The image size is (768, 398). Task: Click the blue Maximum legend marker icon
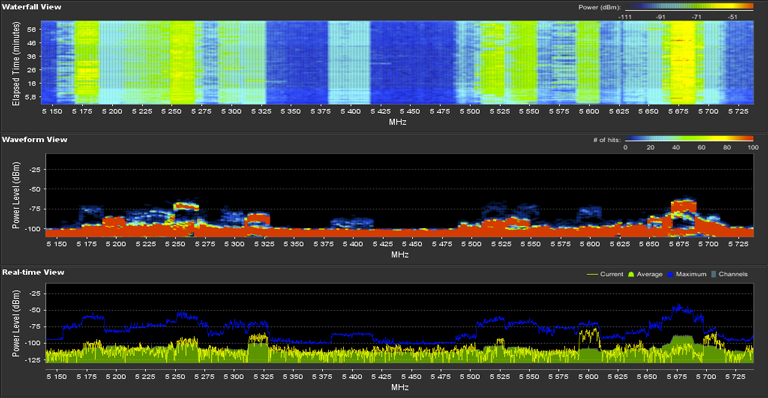(670, 274)
